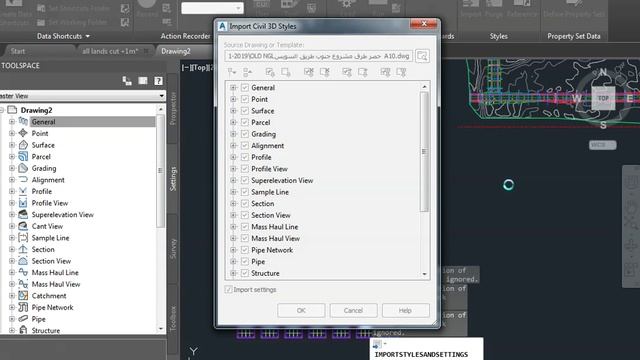Uncheck the General styles checkbox in dialog

coord(245,87)
